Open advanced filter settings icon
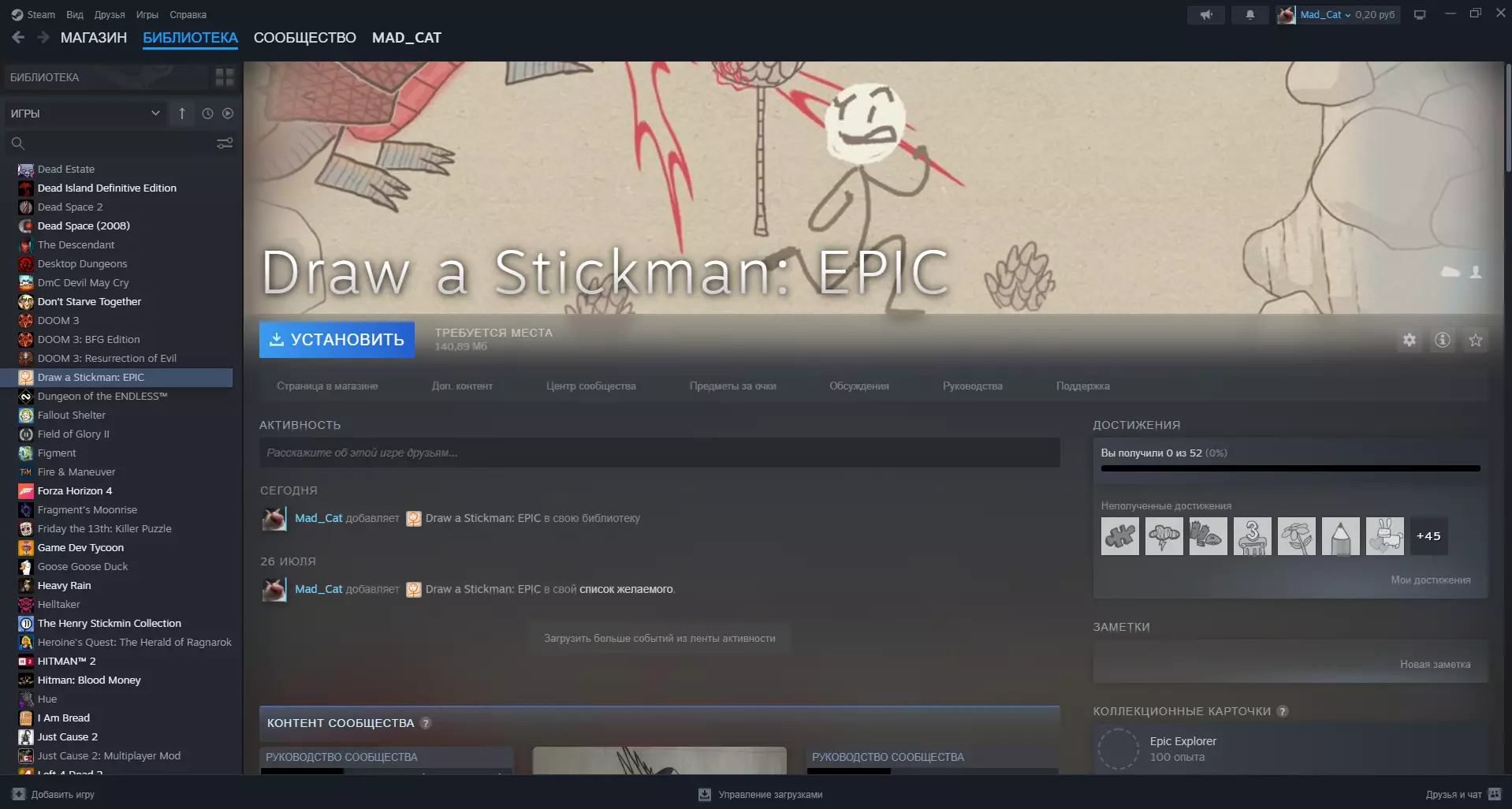 (225, 144)
